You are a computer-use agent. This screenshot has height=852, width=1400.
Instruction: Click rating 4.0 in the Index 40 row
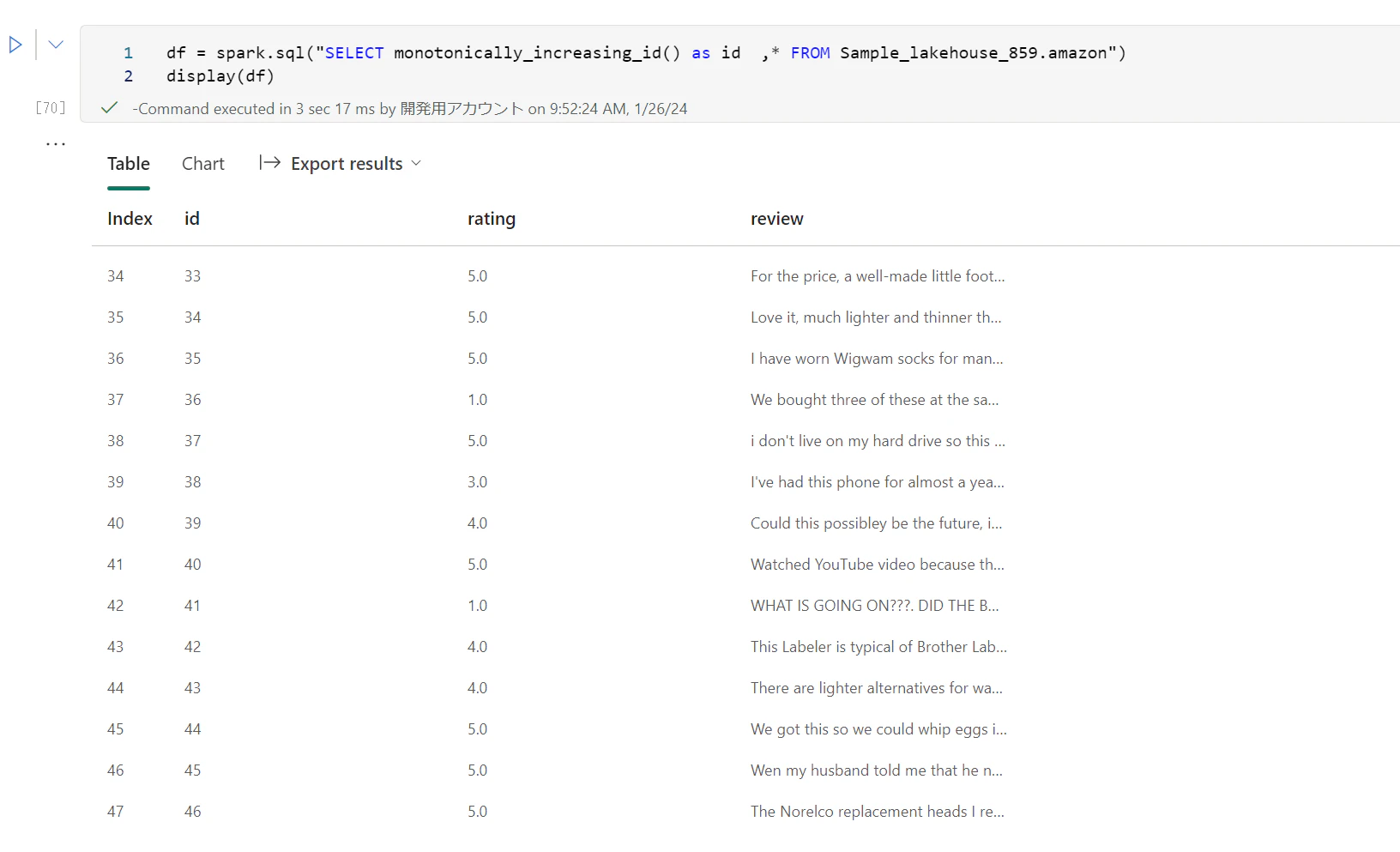tap(478, 523)
